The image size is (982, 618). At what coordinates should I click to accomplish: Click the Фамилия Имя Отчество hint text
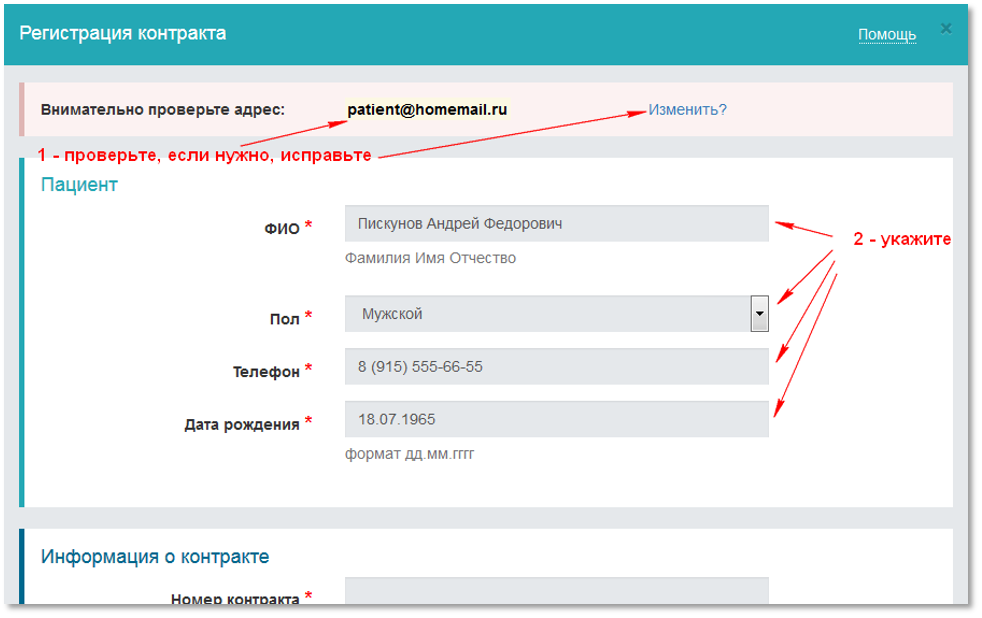[x=430, y=258]
